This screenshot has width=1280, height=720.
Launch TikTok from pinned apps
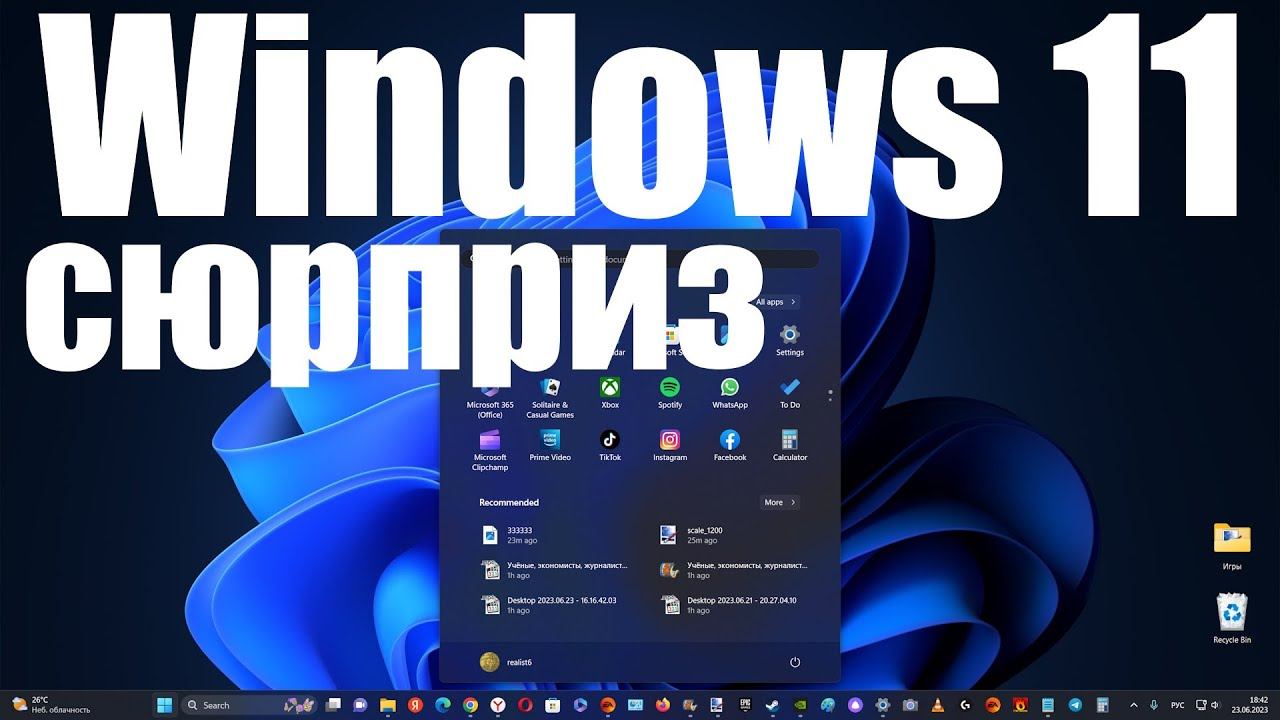pyautogui.click(x=610, y=445)
